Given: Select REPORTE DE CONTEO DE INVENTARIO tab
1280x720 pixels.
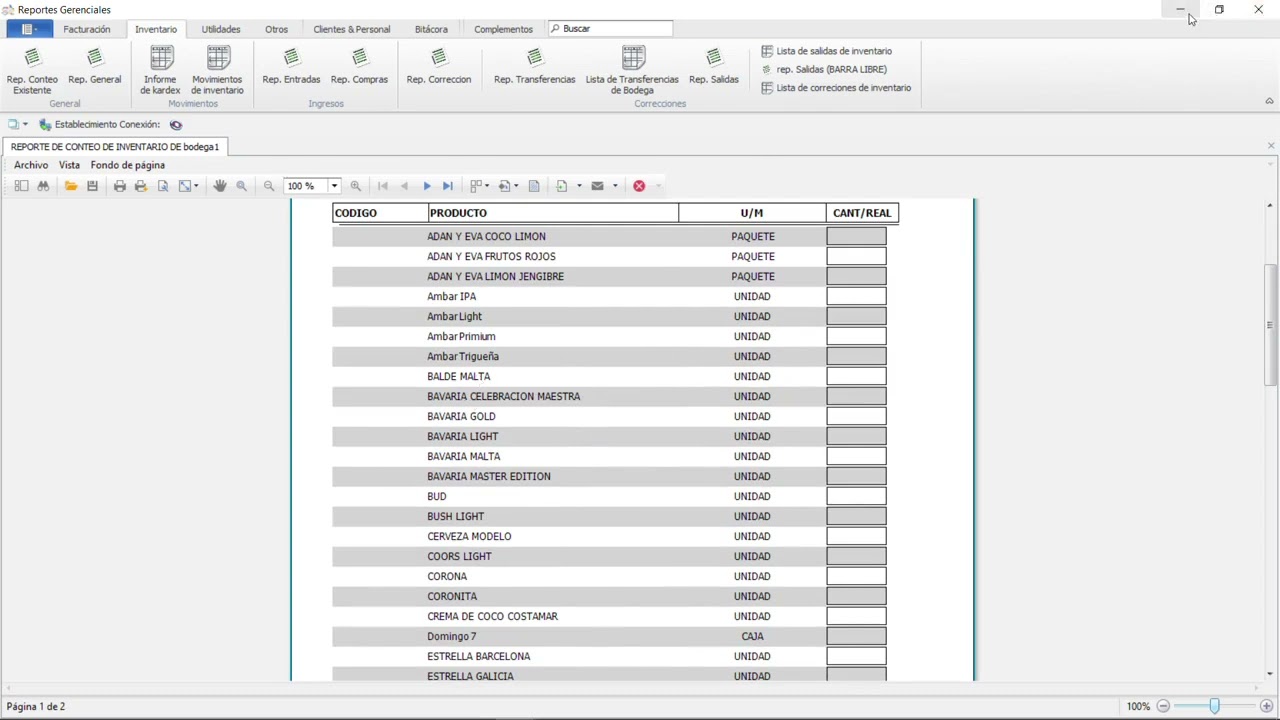Looking at the screenshot, I should click(115, 147).
